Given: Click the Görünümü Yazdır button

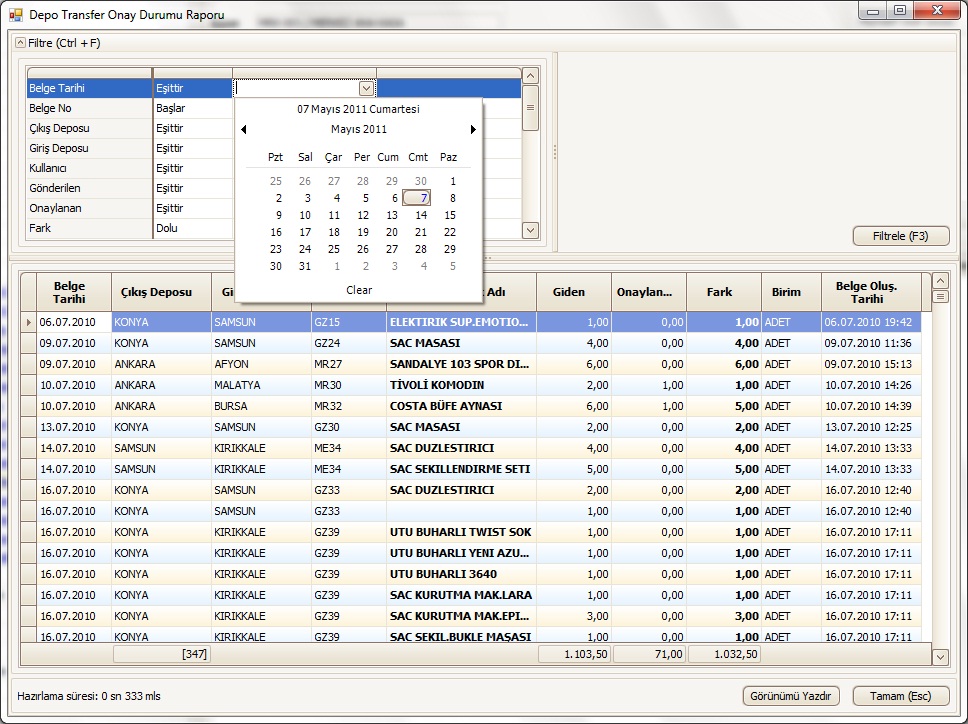Looking at the screenshot, I should 790,696.
